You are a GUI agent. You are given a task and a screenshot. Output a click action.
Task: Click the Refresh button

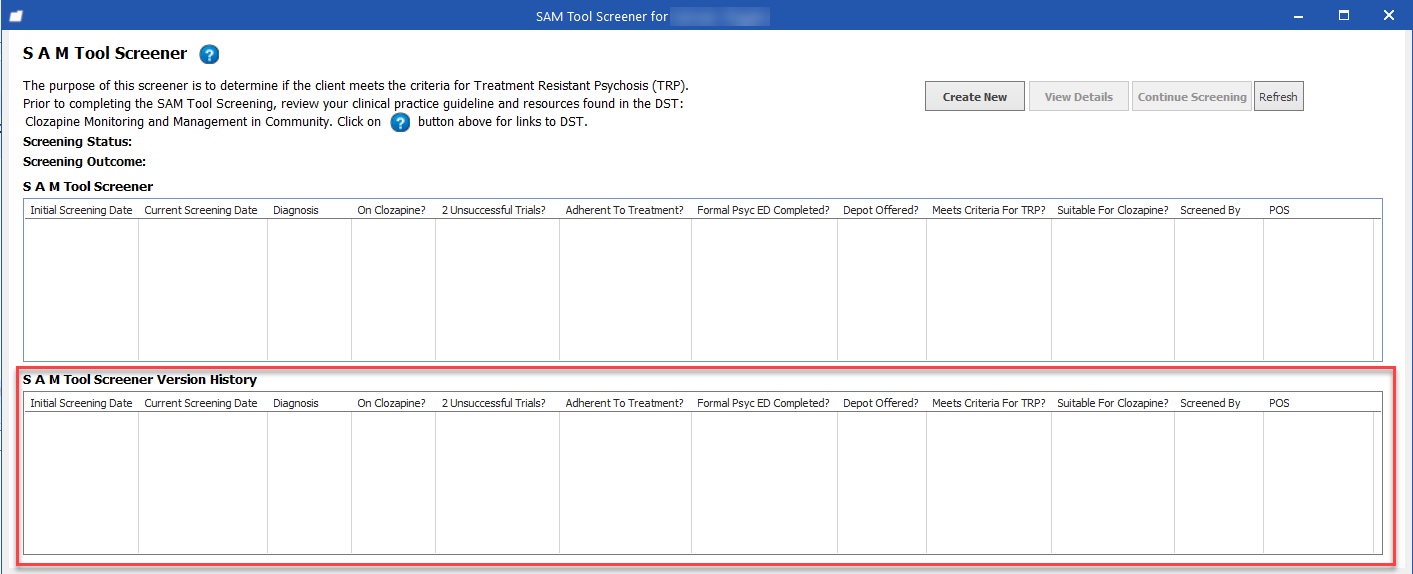pyautogui.click(x=1278, y=97)
